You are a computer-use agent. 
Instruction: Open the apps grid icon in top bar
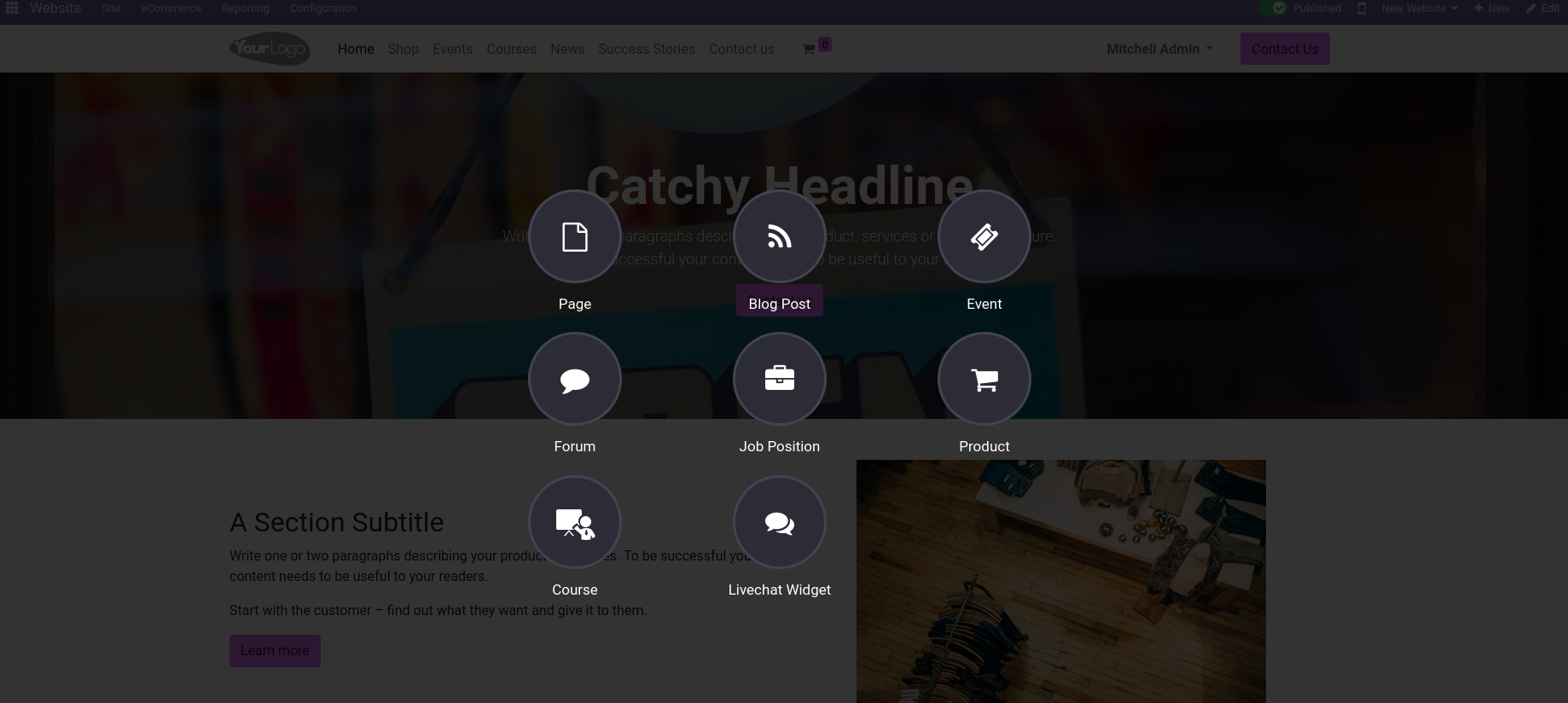[12, 8]
